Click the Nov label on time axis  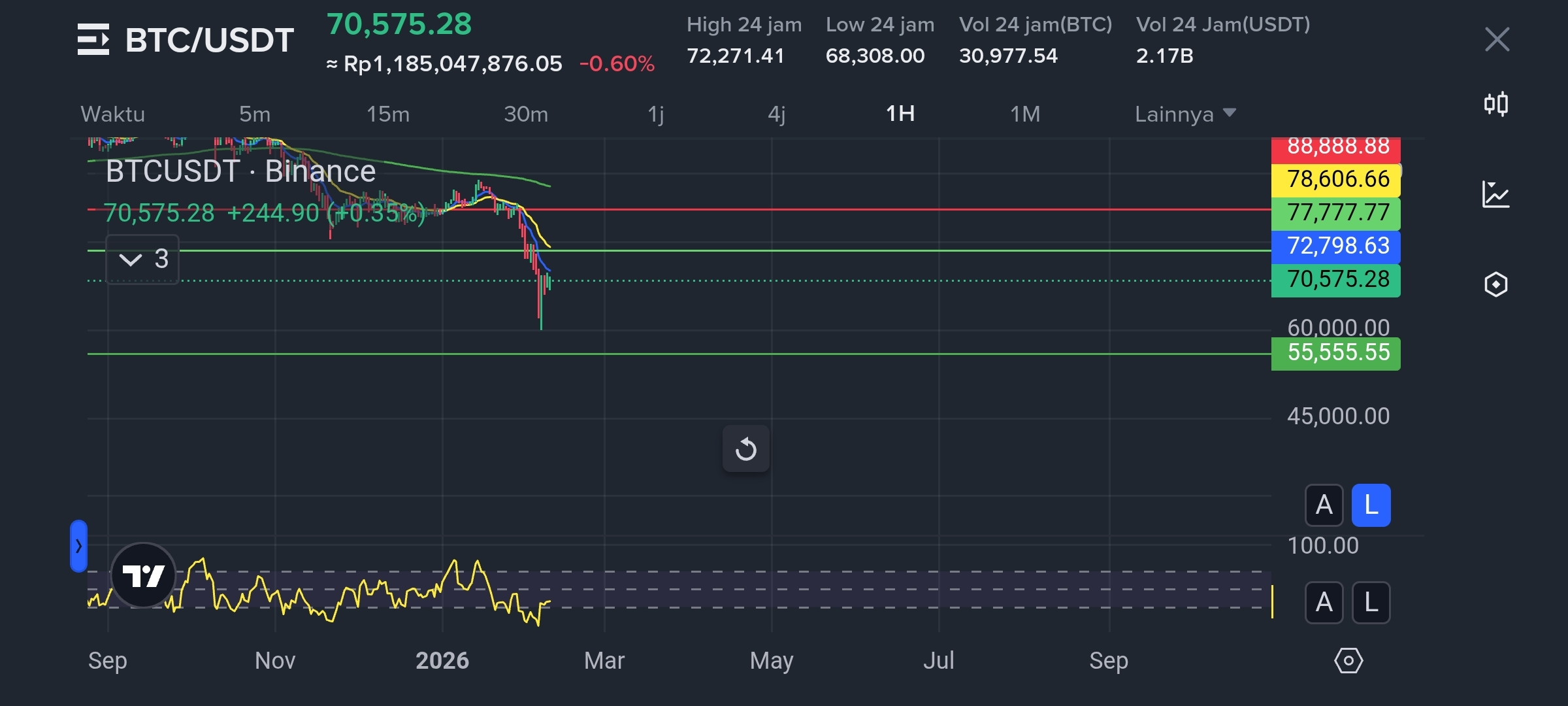tap(275, 661)
